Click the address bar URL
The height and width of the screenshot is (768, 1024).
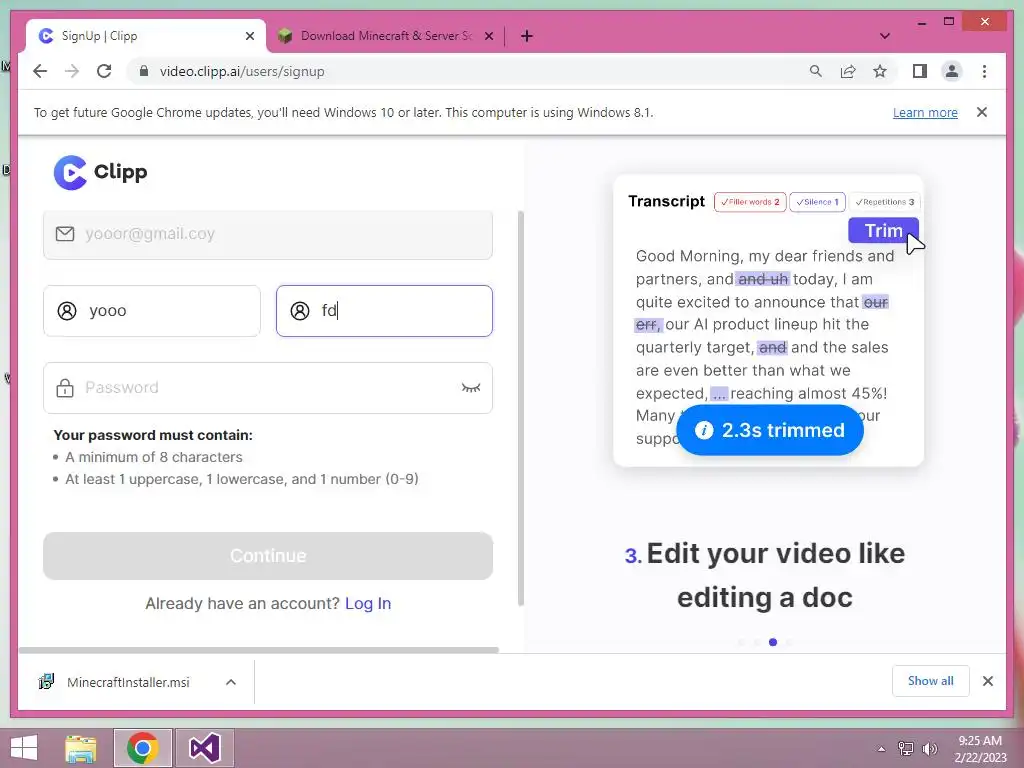pyautogui.click(x=242, y=71)
